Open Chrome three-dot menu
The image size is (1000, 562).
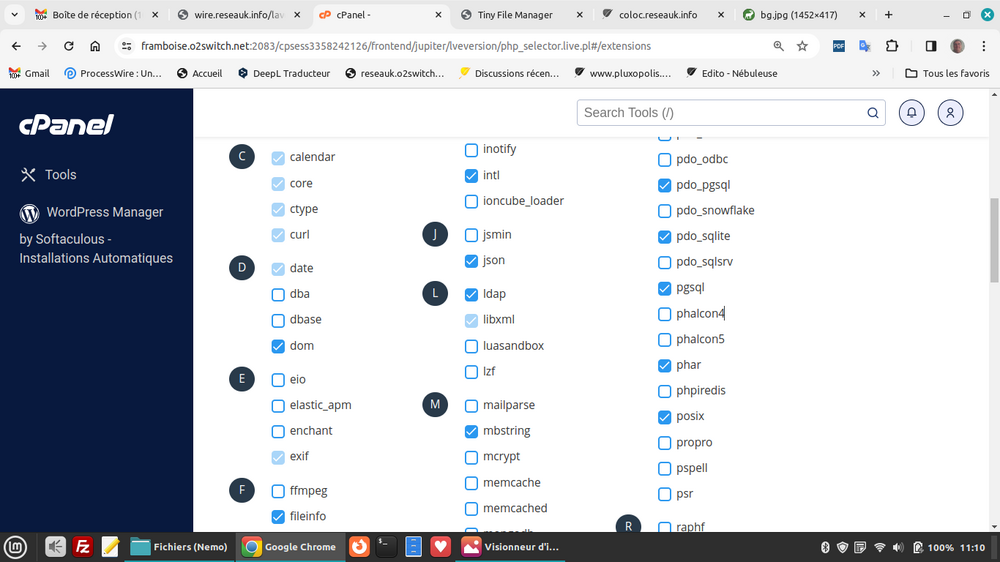click(983, 46)
